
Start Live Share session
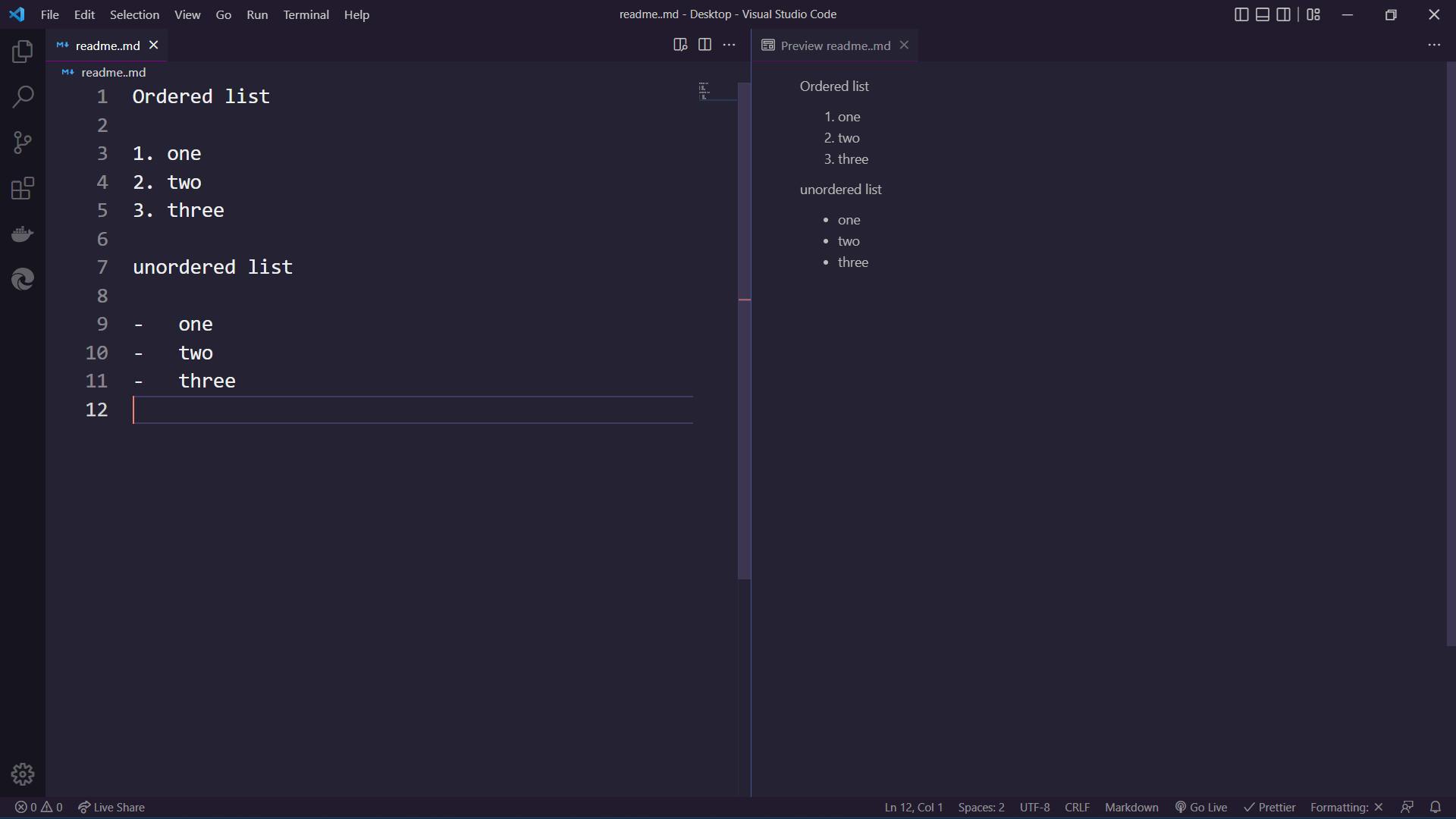click(111, 807)
